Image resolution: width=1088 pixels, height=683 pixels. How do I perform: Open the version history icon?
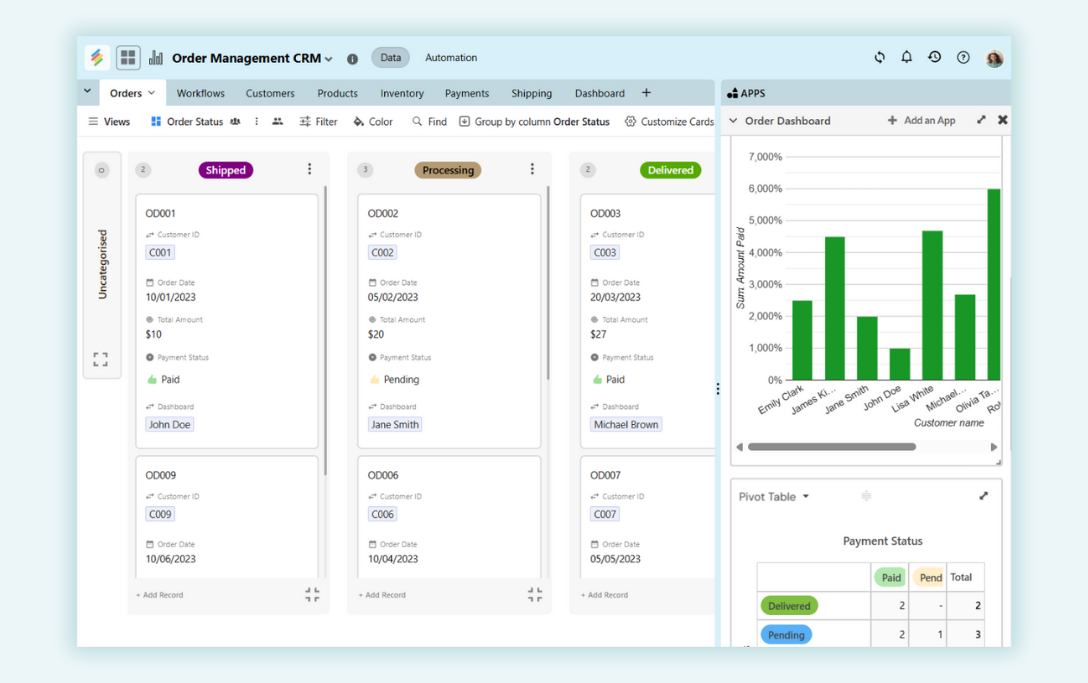coord(934,57)
